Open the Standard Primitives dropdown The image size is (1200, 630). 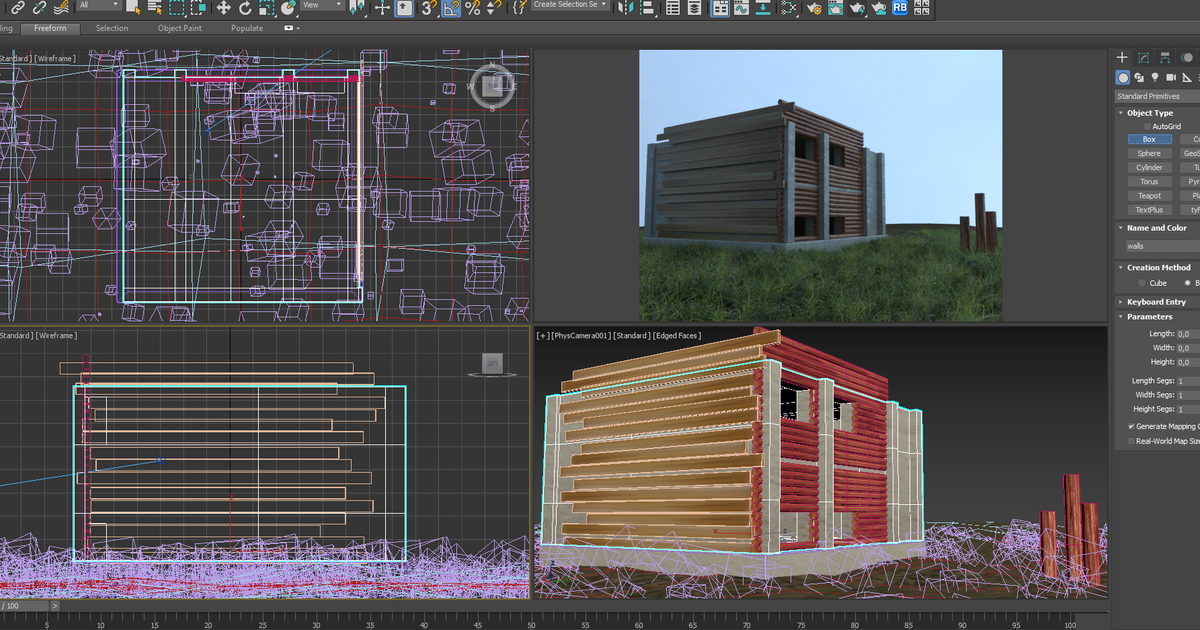tap(1158, 96)
